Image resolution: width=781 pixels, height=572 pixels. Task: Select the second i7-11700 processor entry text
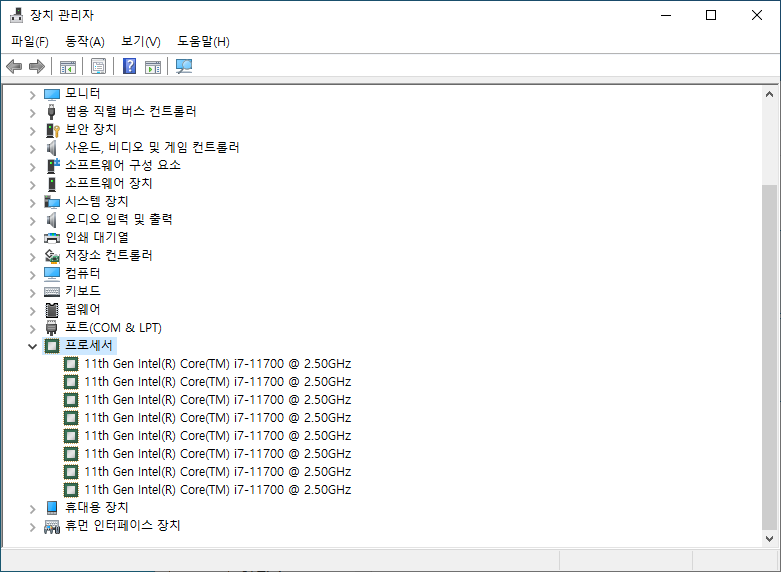[218, 382]
